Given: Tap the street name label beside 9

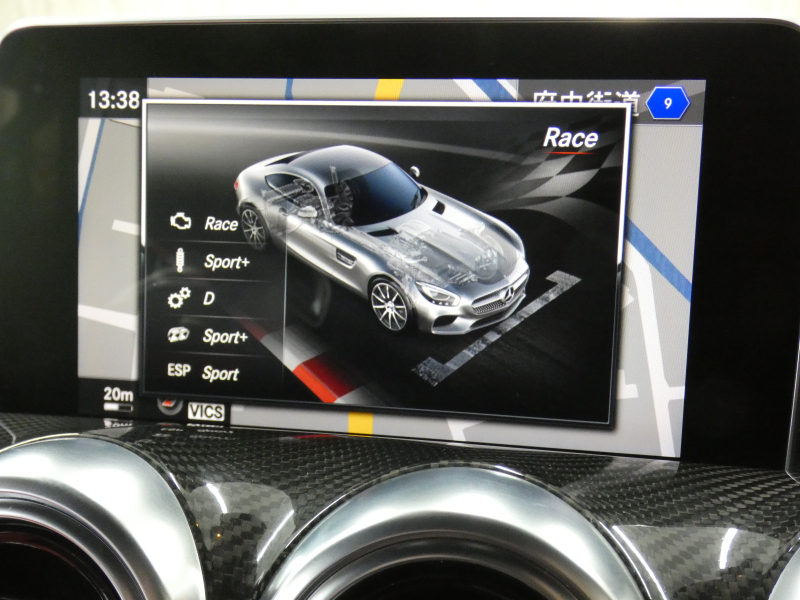Looking at the screenshot, I should [585, 101].
